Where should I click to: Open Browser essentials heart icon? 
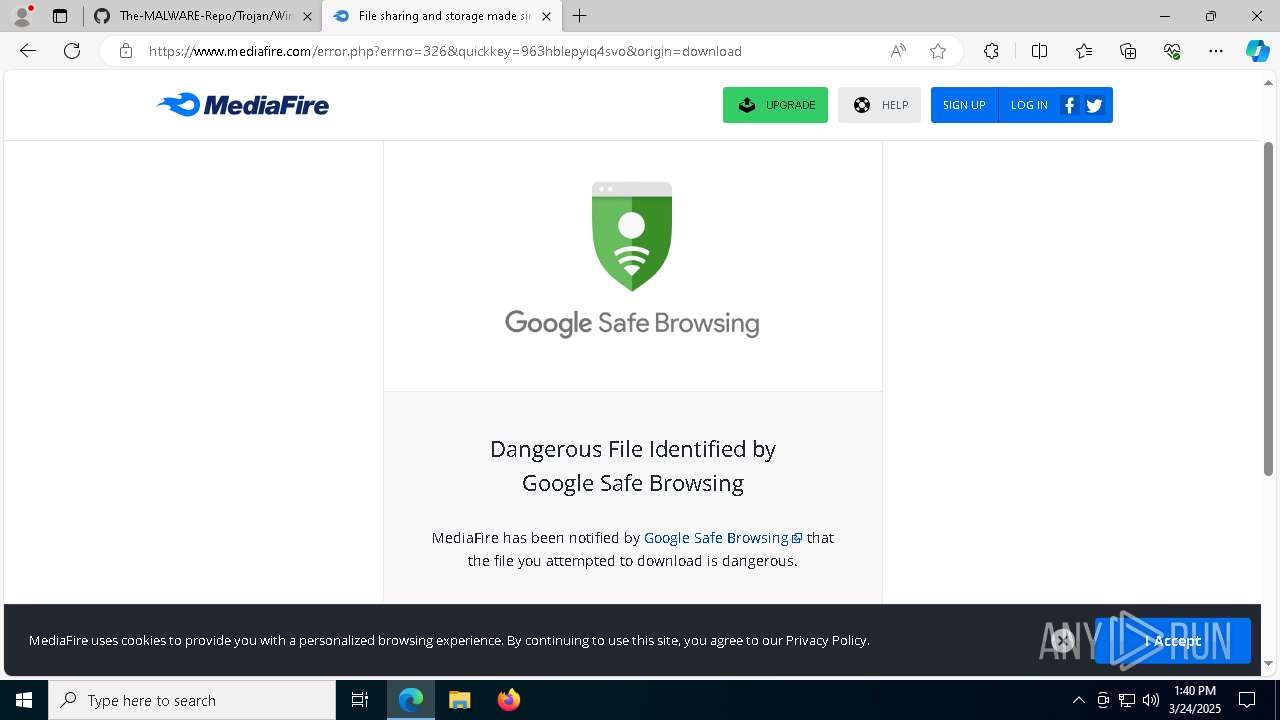coord(1172,51)
